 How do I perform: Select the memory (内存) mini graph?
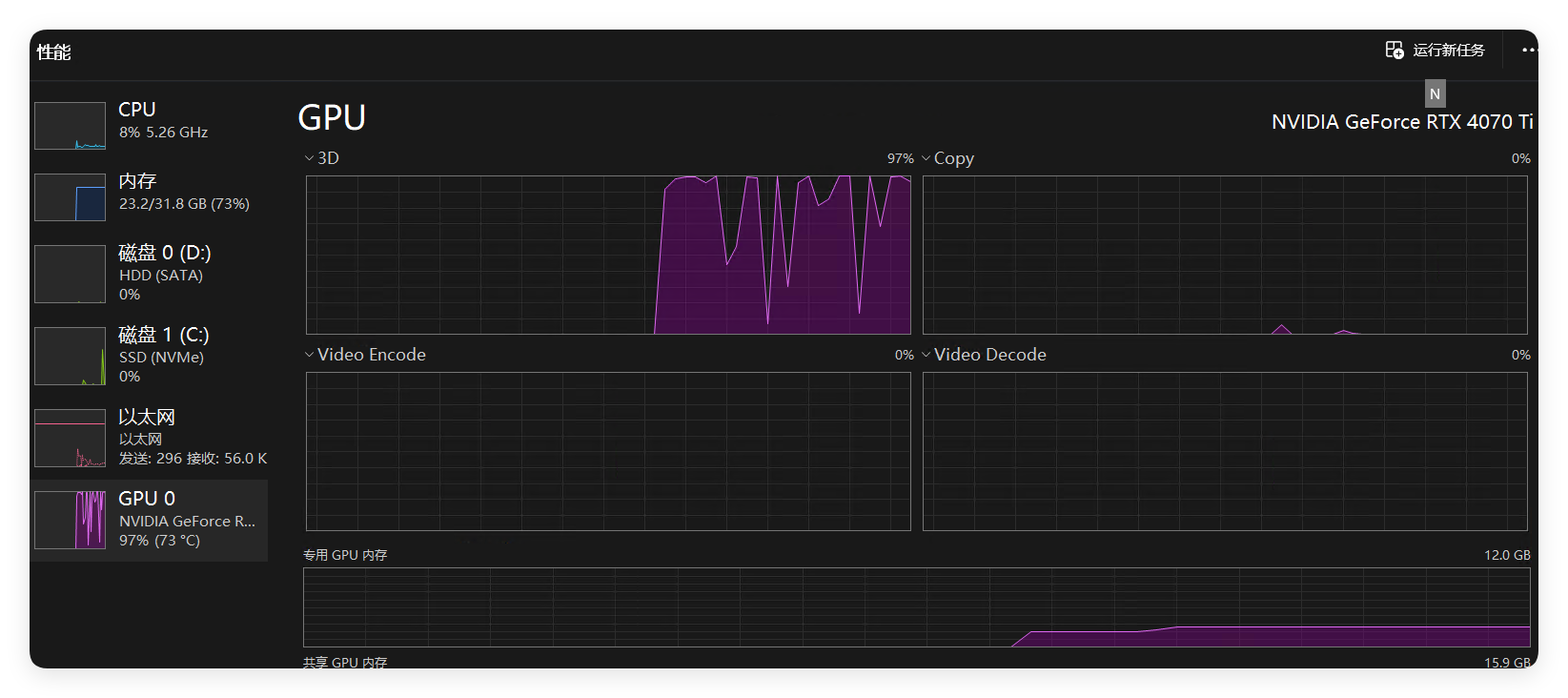70,197
